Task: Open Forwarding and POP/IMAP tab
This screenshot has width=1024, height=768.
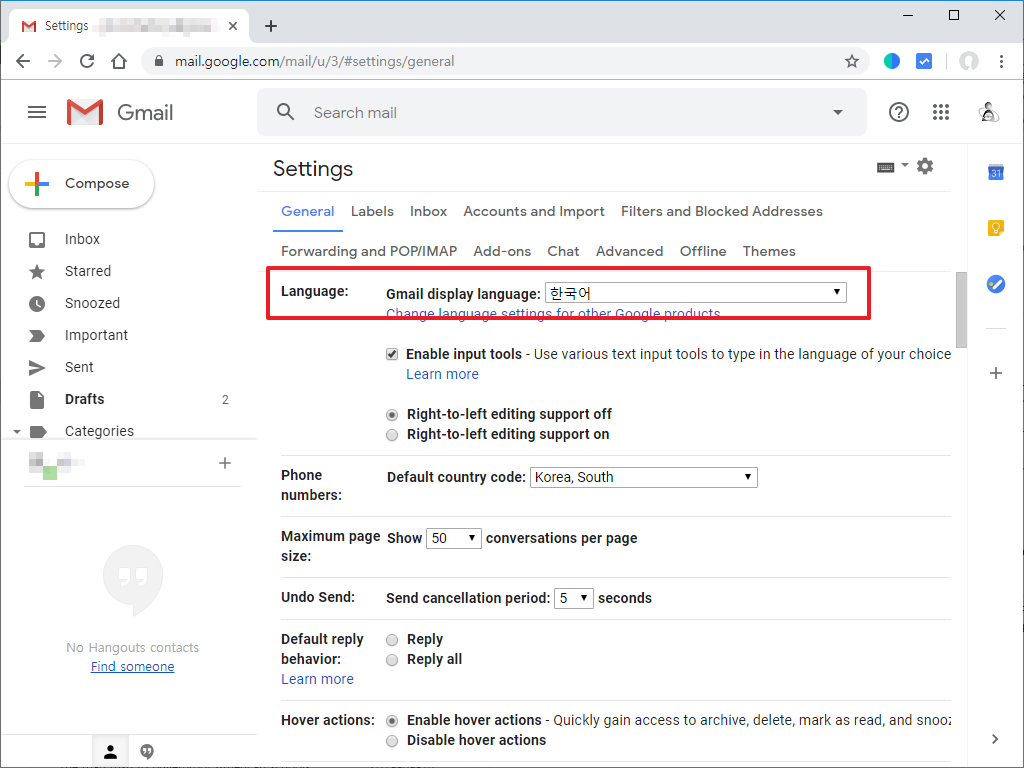Action: [369, 251]
